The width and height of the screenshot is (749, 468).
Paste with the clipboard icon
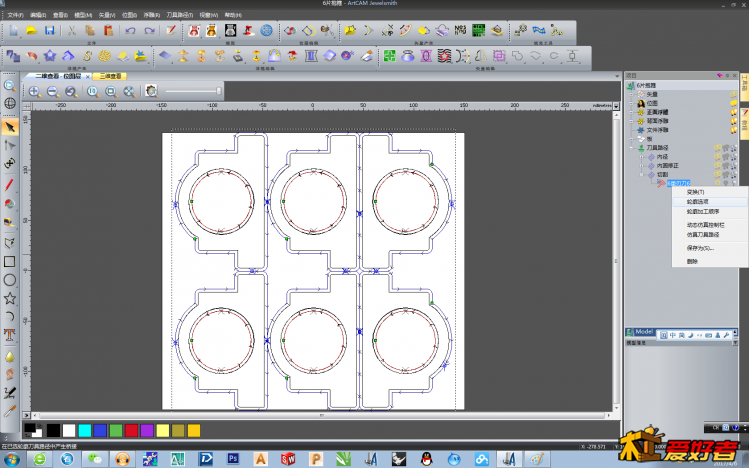(x=108, y=31)
